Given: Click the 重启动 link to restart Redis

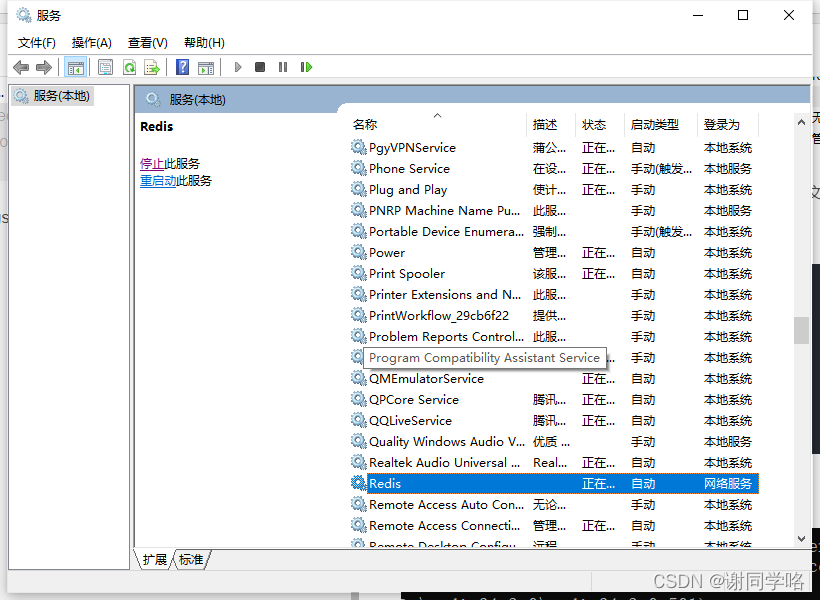Looking at the screenshot, I should (x=158, y=181).
